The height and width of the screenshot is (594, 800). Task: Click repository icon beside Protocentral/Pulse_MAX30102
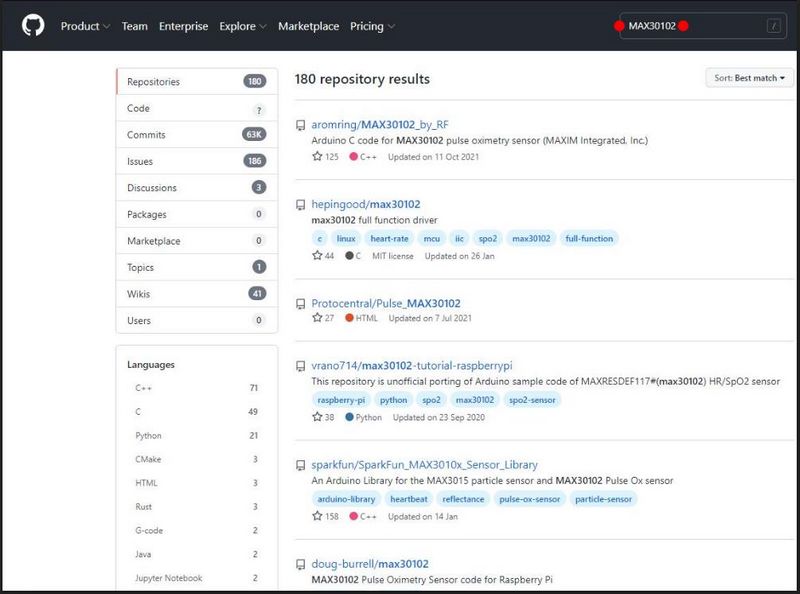(x=301, y=304)
